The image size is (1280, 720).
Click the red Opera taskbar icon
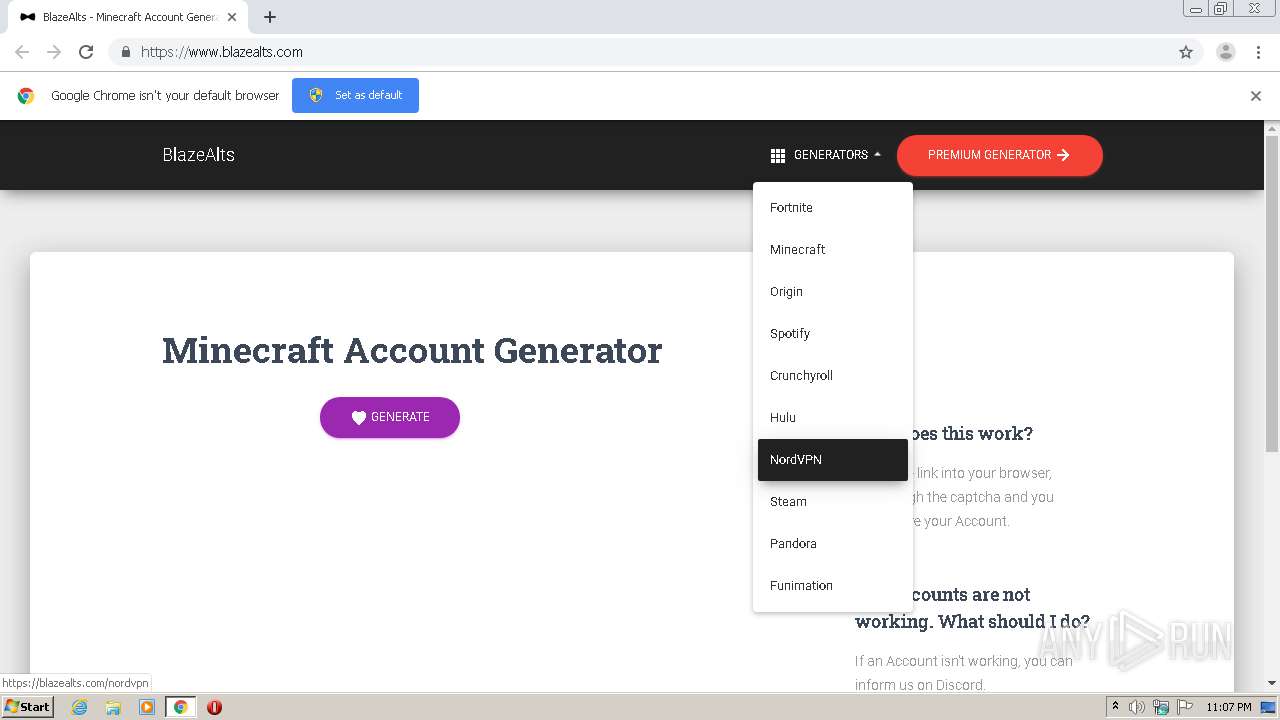[x=214, y=707]
